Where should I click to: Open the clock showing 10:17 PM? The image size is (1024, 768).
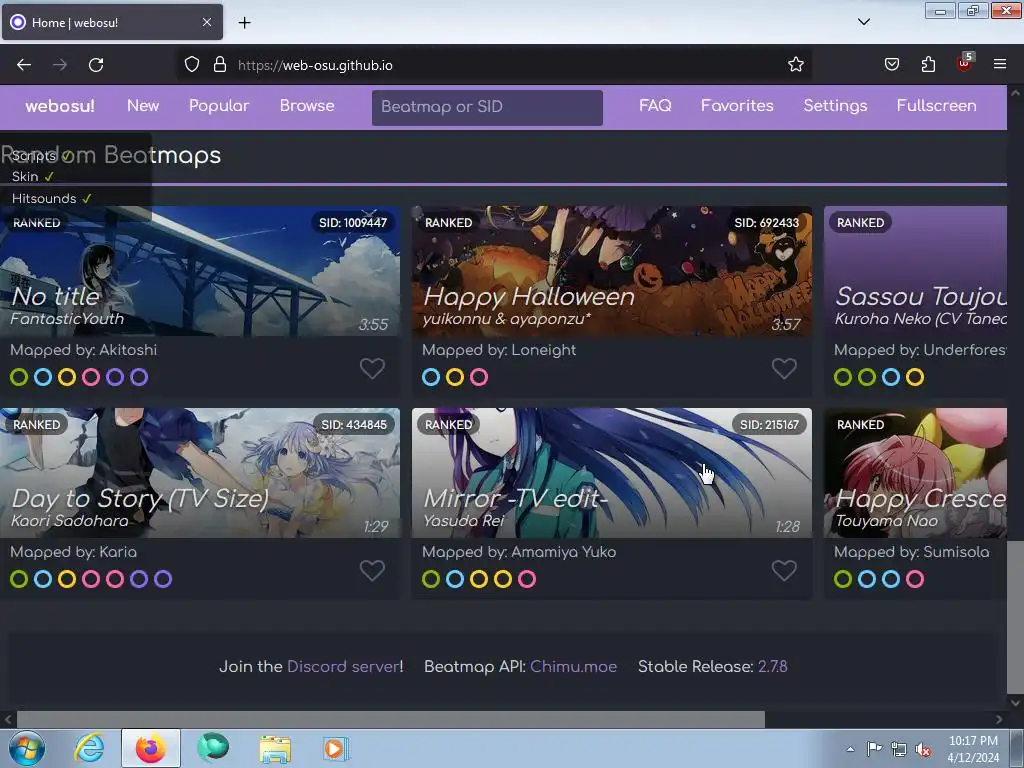click(x=973, y=749)
